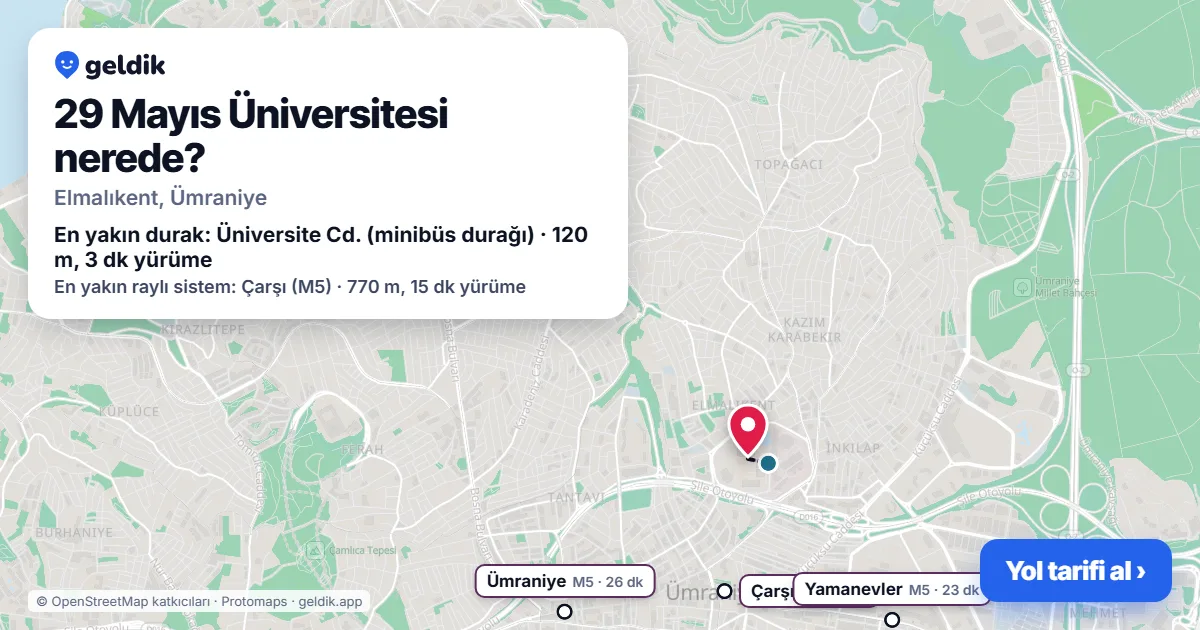Click the 'Elmalıkent, Ümraniye' location text
The height and width of the screenshot is (630, 1200).
coord(160,197)
